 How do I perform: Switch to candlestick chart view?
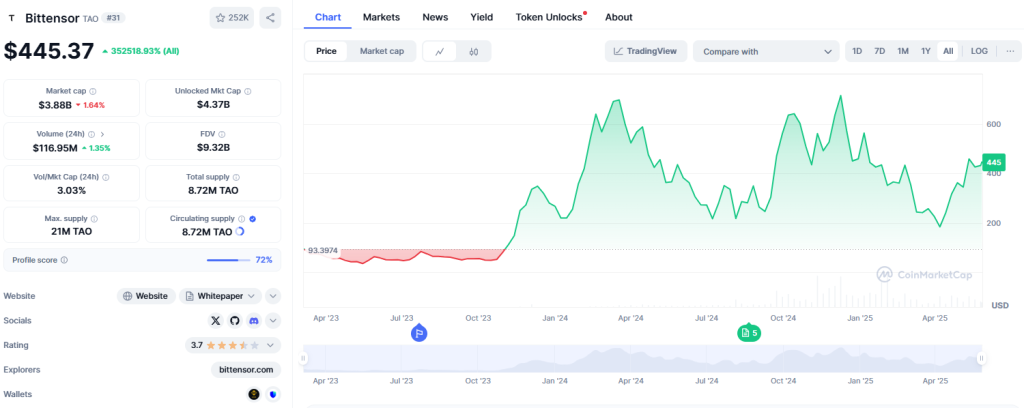pos(473,52)
